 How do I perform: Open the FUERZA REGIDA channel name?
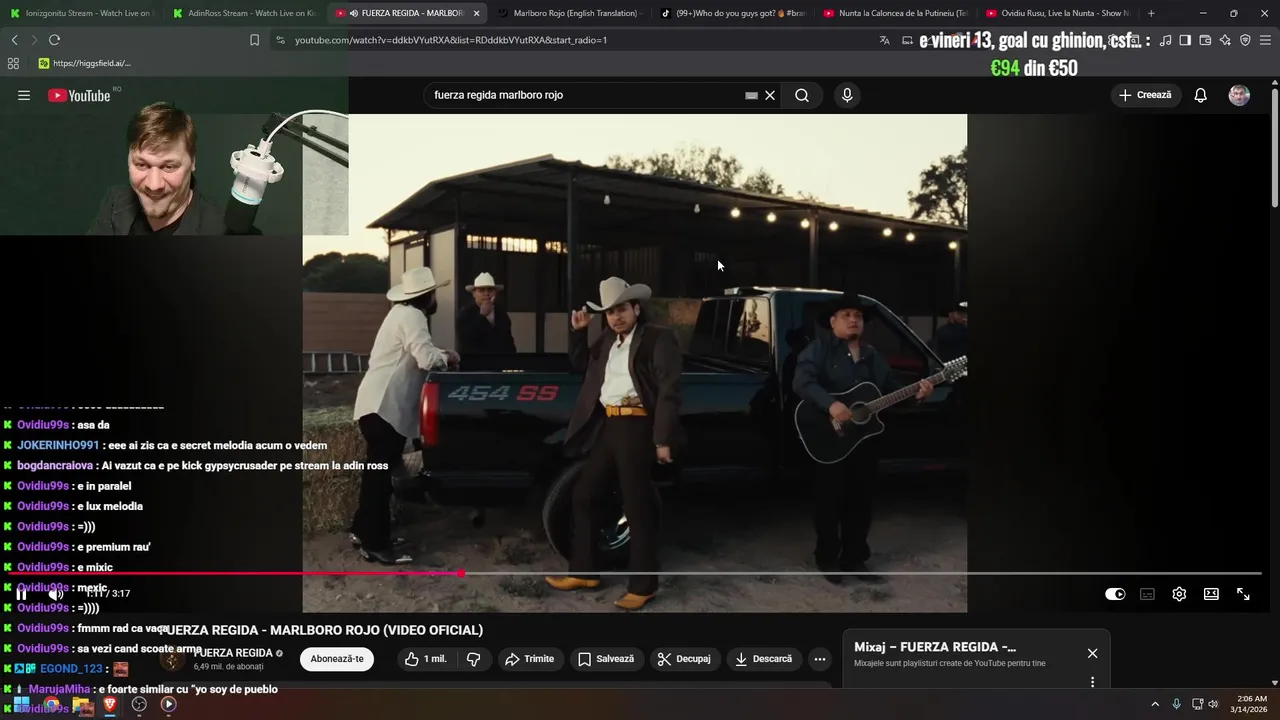[x=234, y=653]
